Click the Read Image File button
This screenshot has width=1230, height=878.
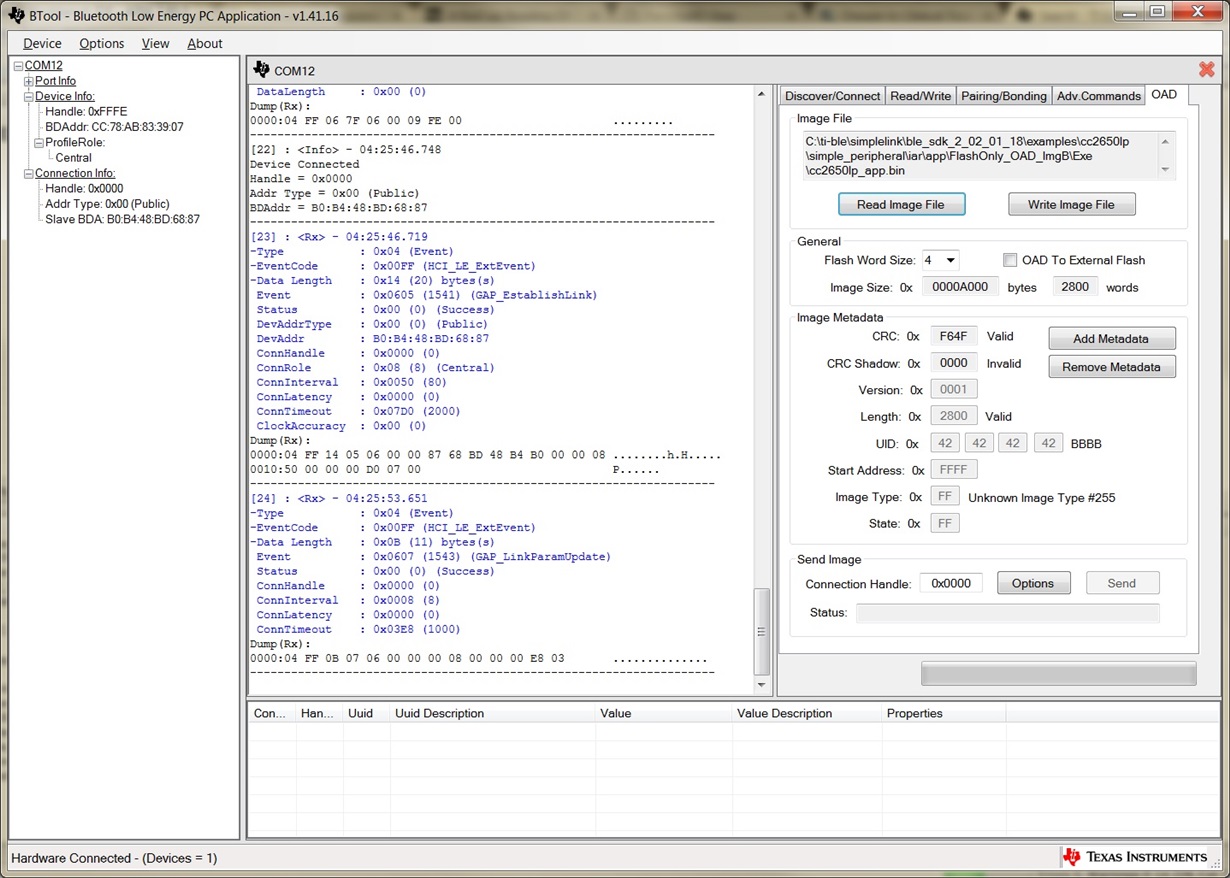tap(901, 204)
